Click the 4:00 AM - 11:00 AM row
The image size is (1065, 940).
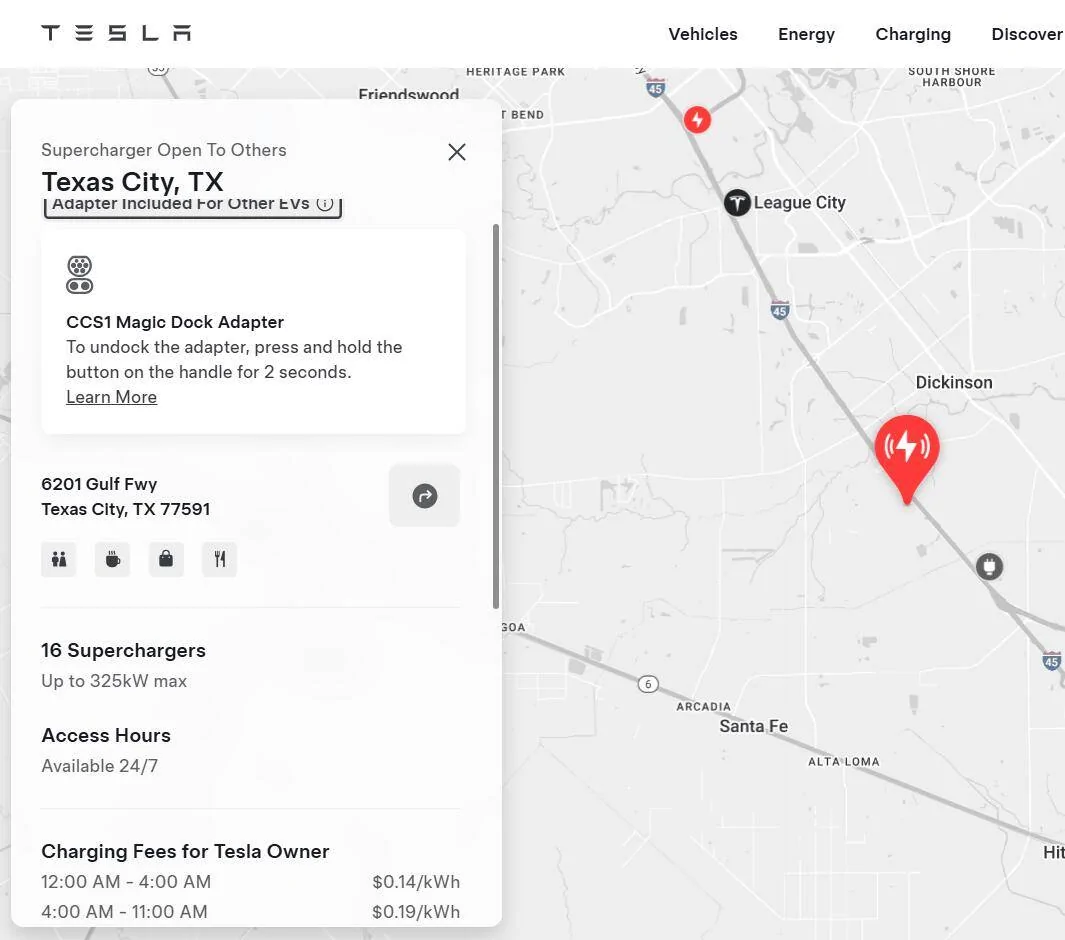coord(251,912)
